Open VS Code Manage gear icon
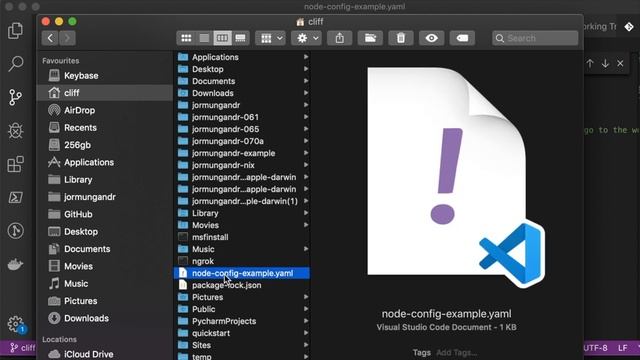Screen dimensions: 640x360 pos(16,324)
